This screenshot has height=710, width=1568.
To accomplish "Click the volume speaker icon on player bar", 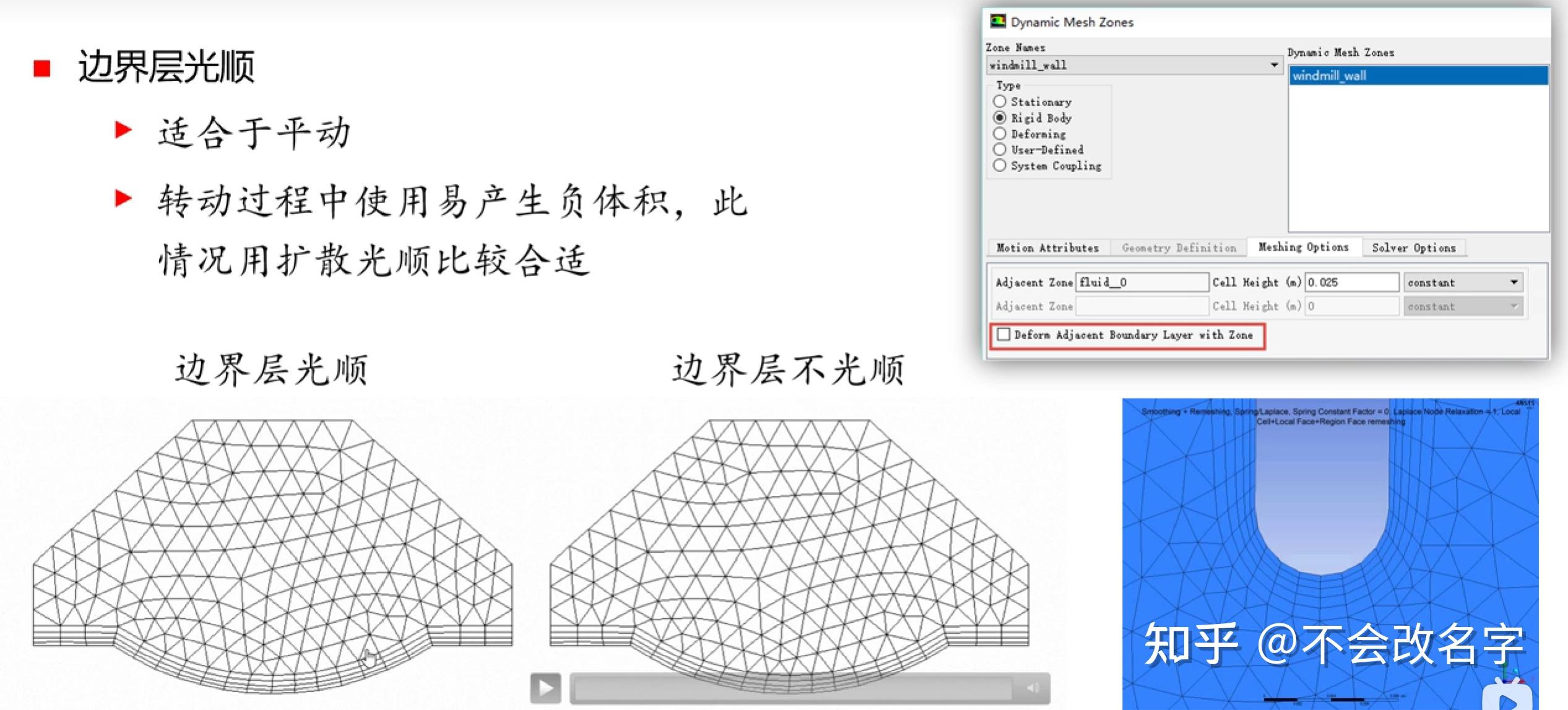I will (x=1033, y=688).
